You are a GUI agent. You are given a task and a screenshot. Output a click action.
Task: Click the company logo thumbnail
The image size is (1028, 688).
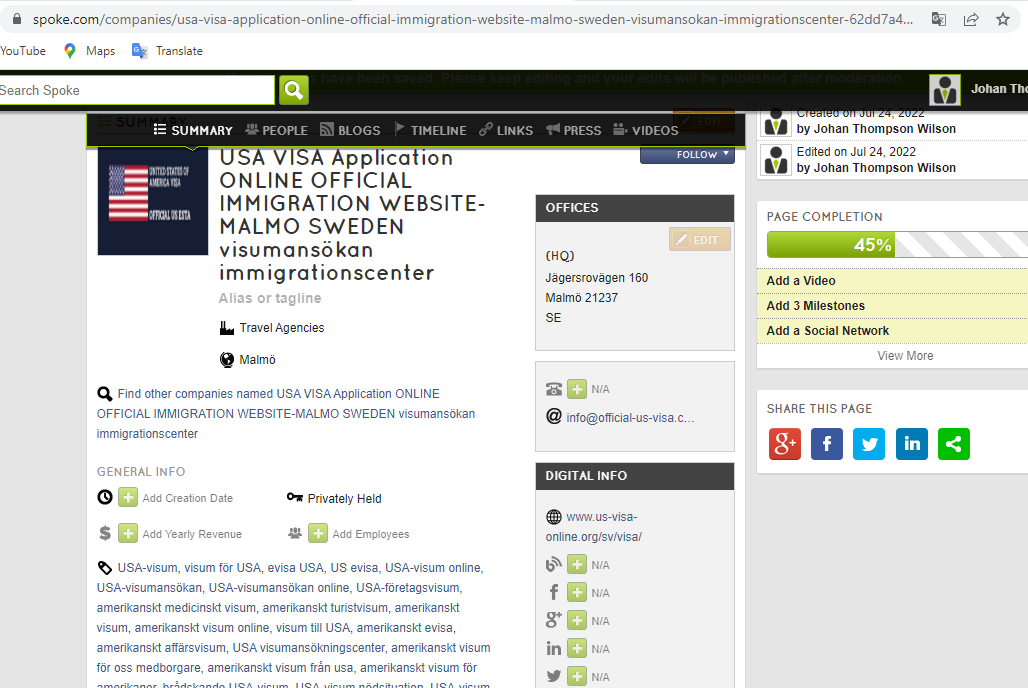(x=153, y=201)
